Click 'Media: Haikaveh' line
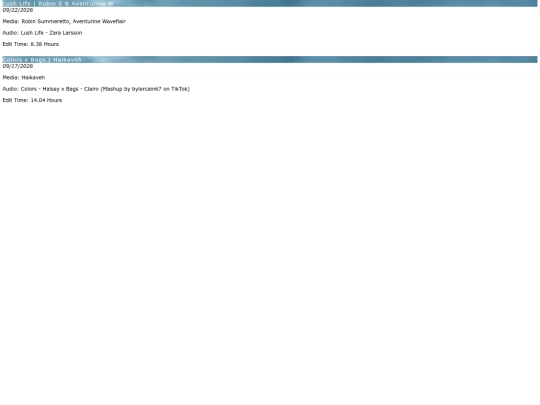The image size is (540, 405). point(24,77)
